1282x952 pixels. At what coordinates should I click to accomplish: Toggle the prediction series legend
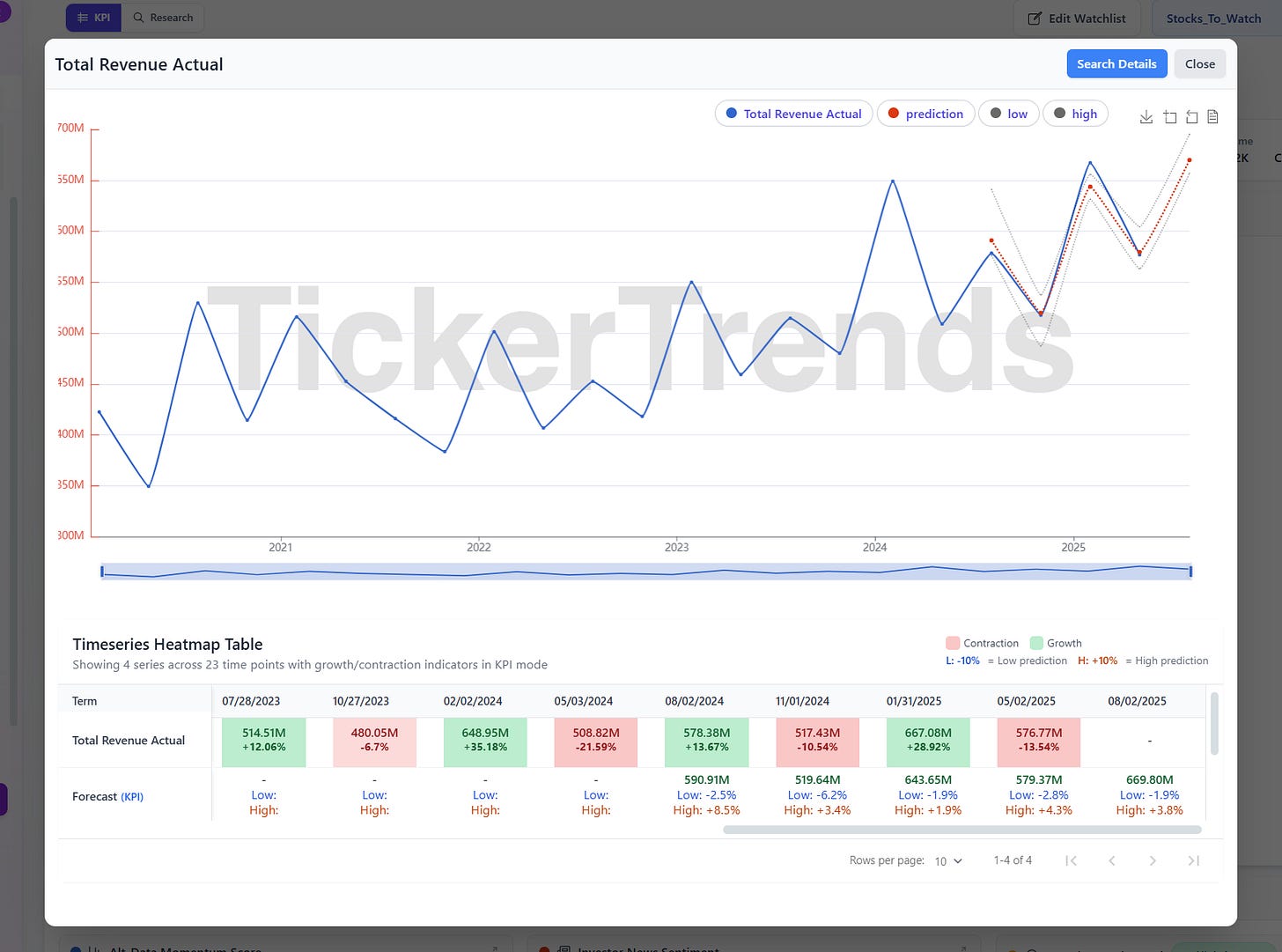point(925,114)
